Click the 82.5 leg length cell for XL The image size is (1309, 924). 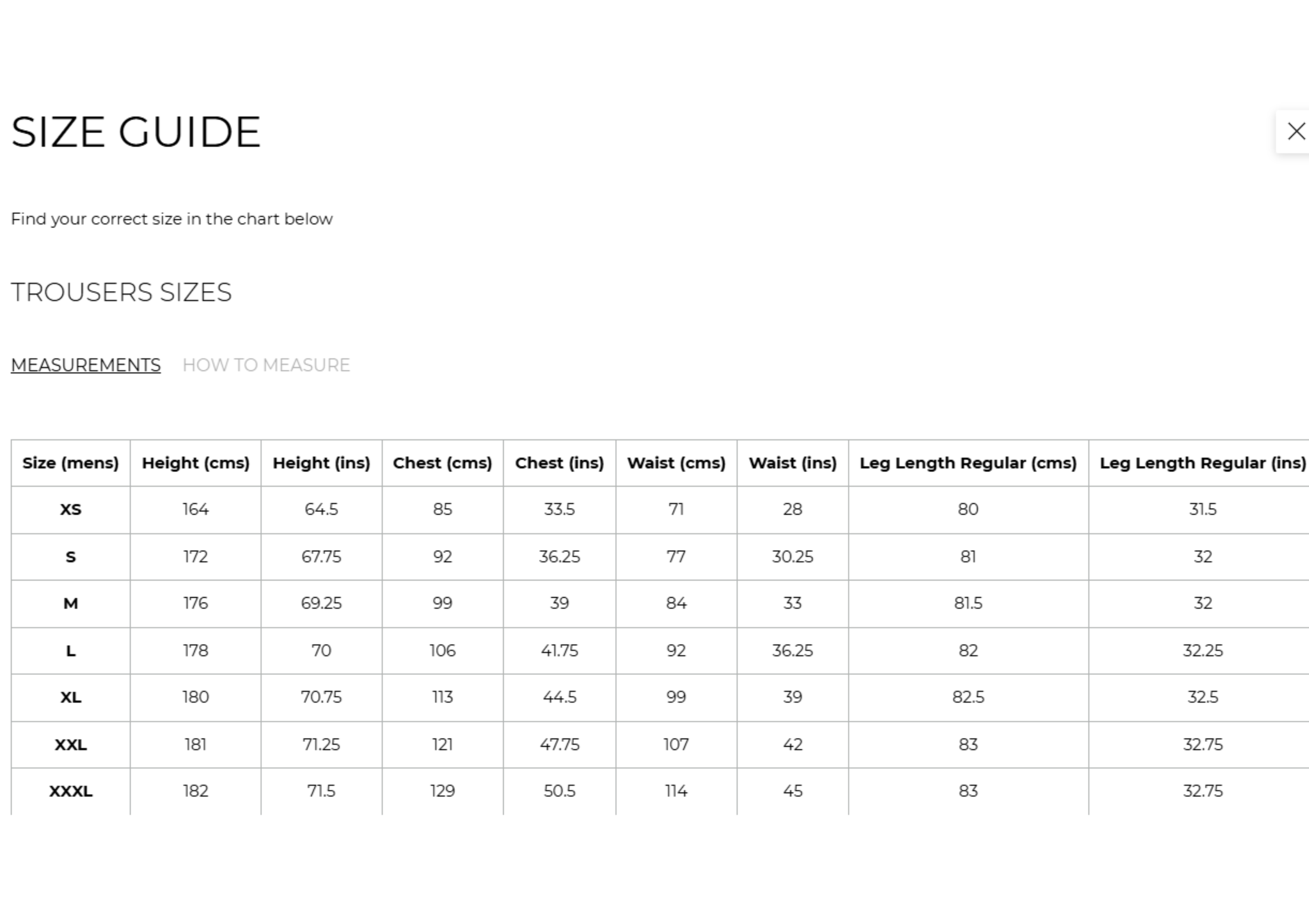tap(968, 698)
